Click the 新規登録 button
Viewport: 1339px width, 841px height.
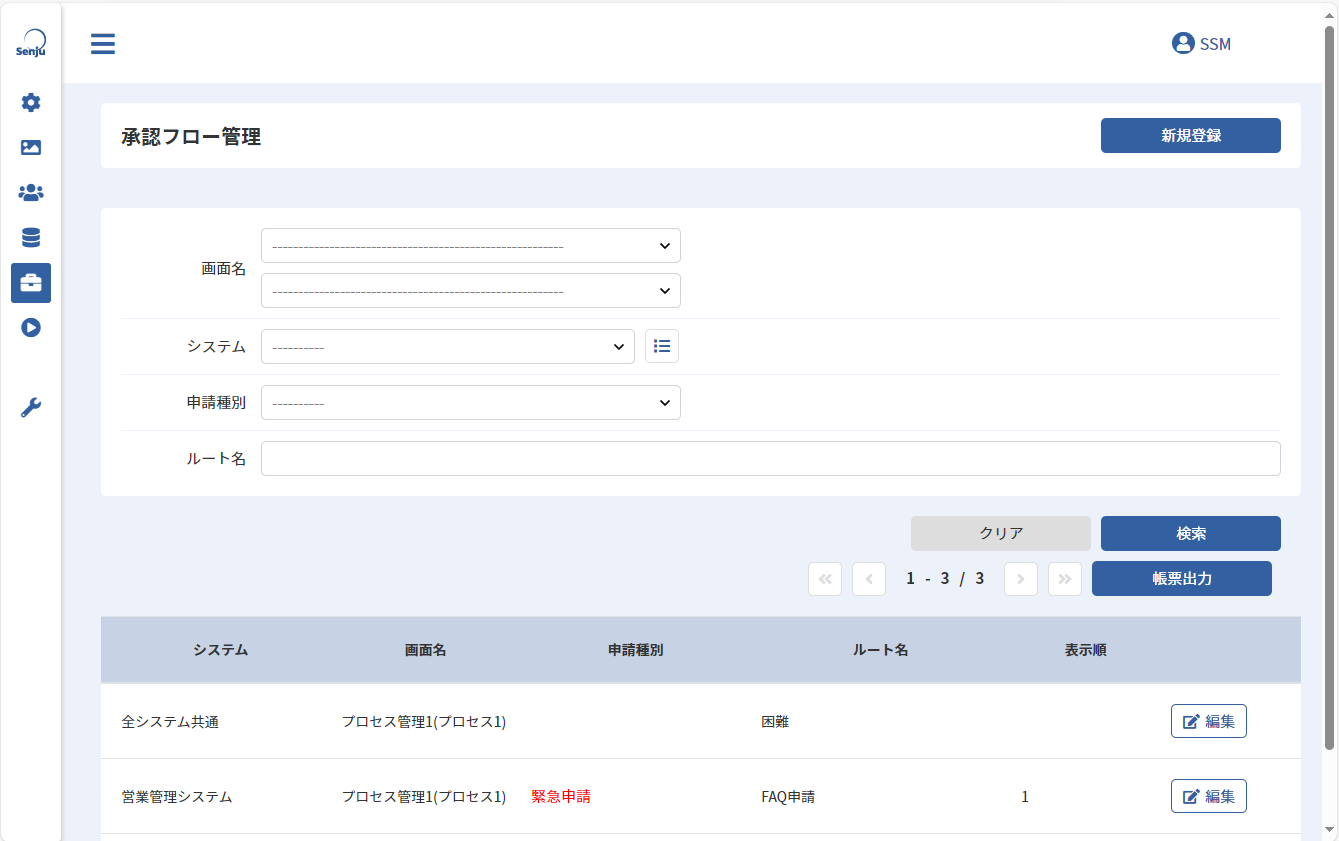pos(1191,136)
